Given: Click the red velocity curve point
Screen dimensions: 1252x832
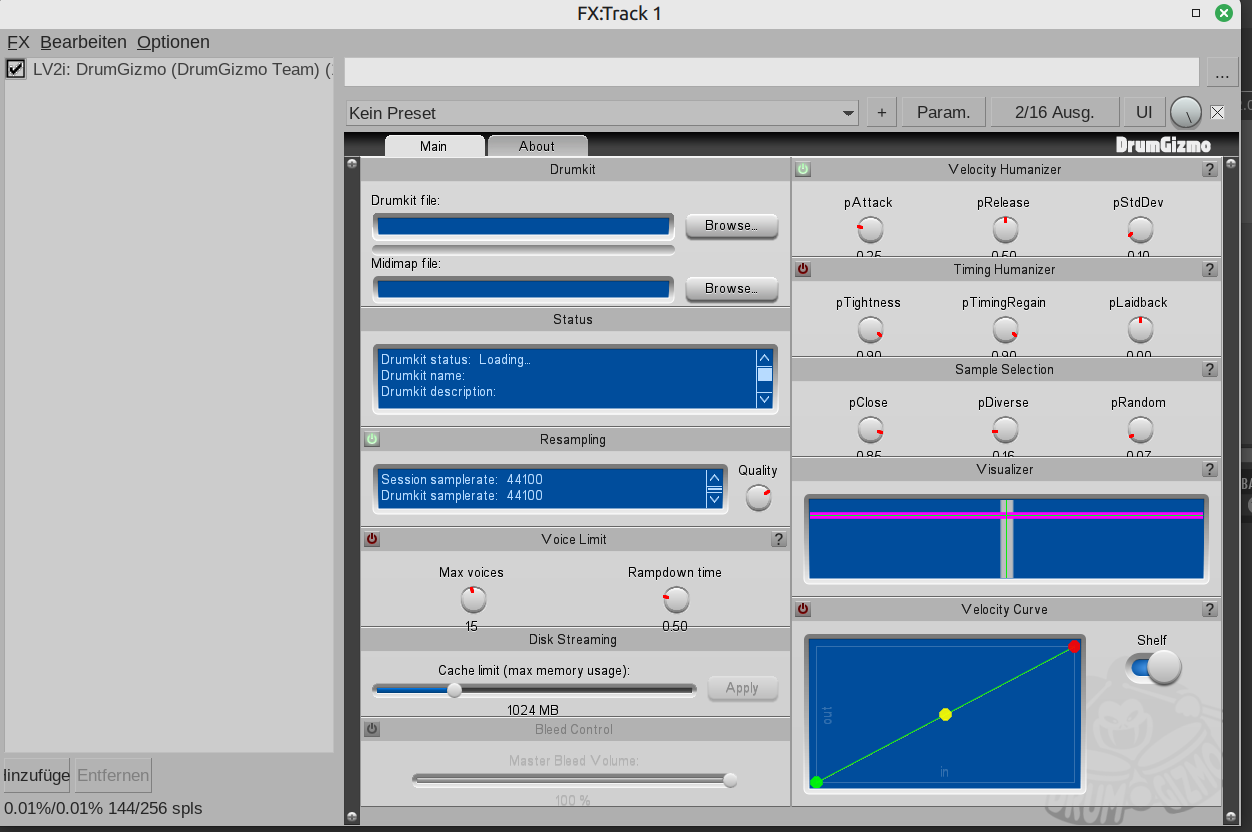Looking at the screenshot, I should (1074, 646).
